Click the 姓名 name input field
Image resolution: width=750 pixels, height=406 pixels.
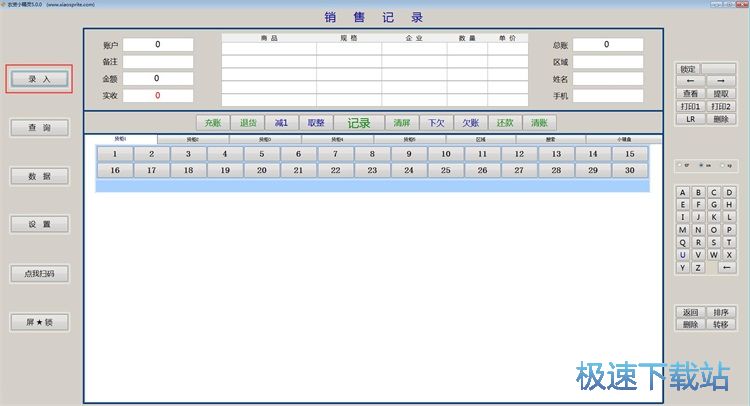(x=608, y=79)
